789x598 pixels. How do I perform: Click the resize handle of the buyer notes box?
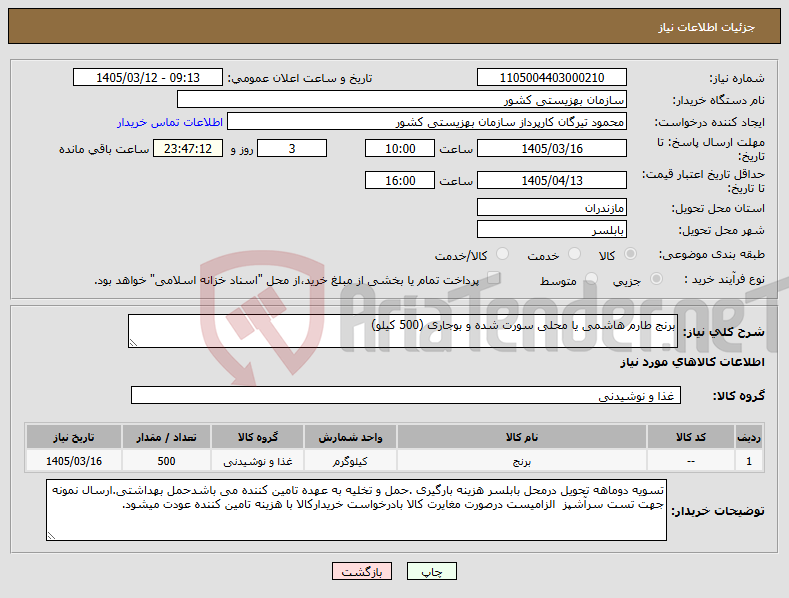tap(51, 536)
